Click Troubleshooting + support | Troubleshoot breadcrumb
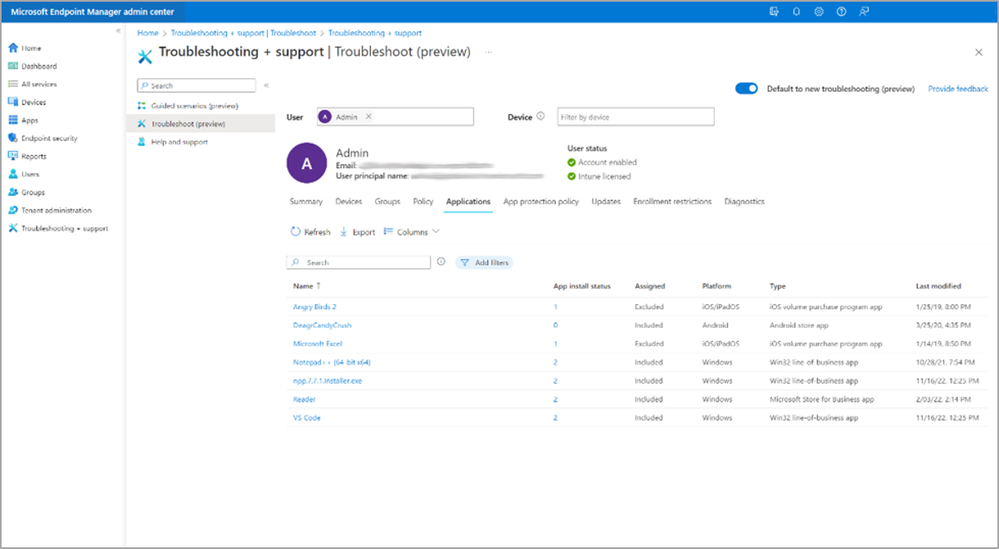 point(243,32)
